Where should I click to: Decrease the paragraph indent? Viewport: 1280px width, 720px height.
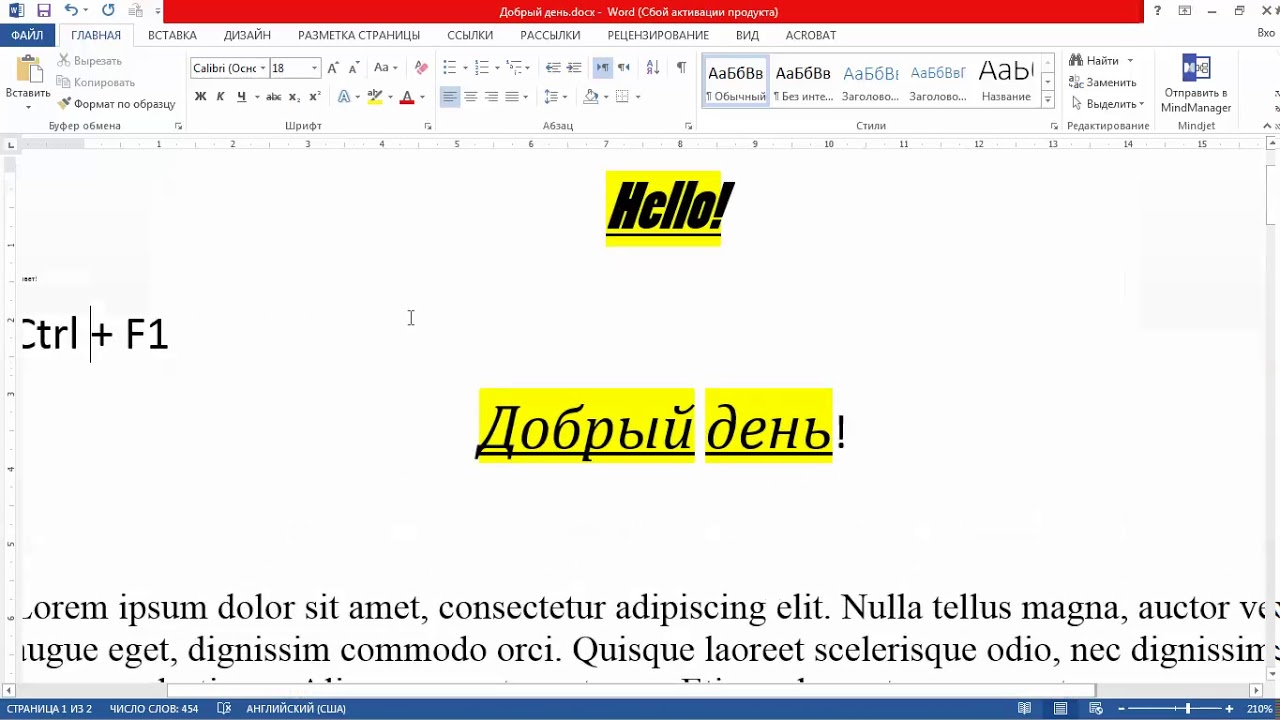(553, 68)
